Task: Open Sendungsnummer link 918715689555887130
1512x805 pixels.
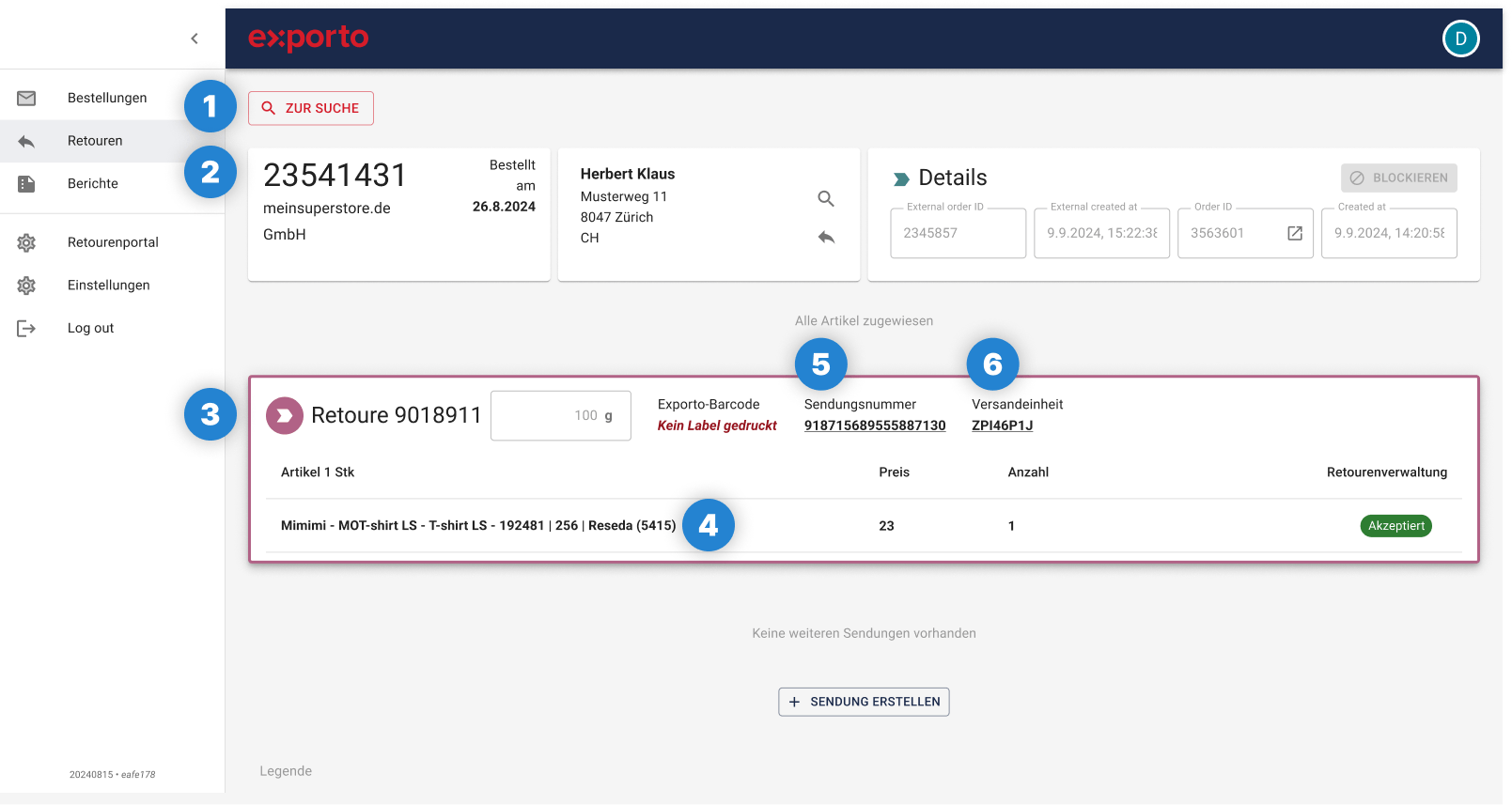Action: point(875,426)
